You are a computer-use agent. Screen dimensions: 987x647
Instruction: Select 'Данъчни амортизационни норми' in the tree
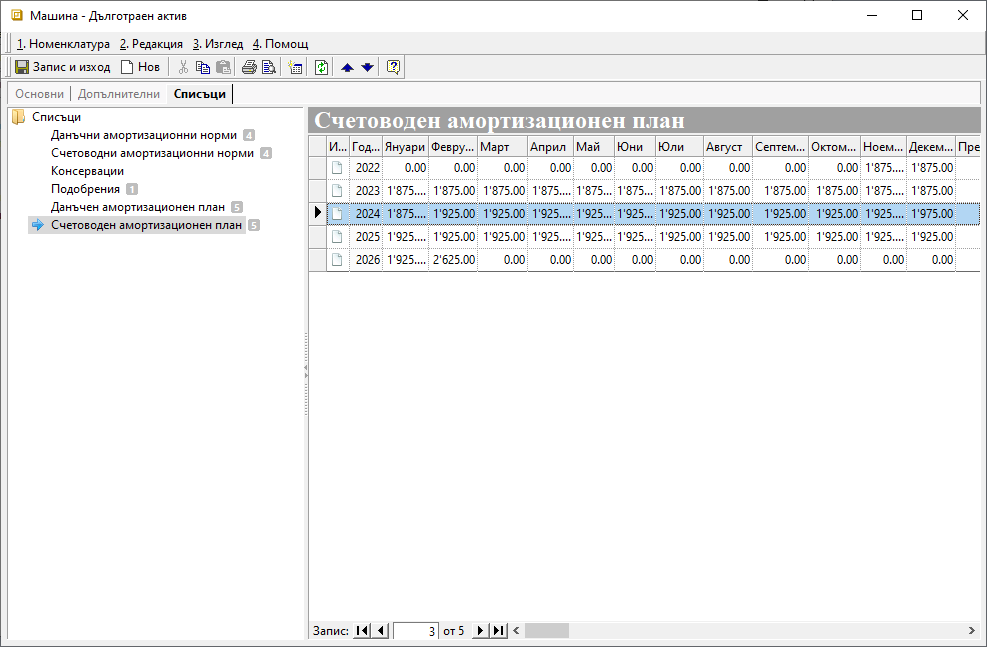tap(144, 135)
